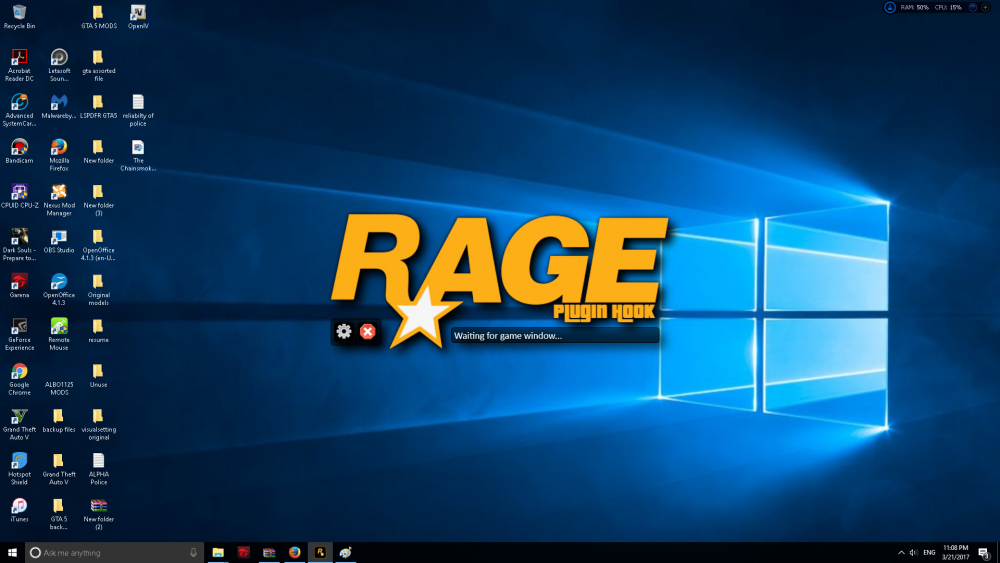
Task: Select the Malwarebytes desktop shortcut
Action: click(x=58, y=102)
